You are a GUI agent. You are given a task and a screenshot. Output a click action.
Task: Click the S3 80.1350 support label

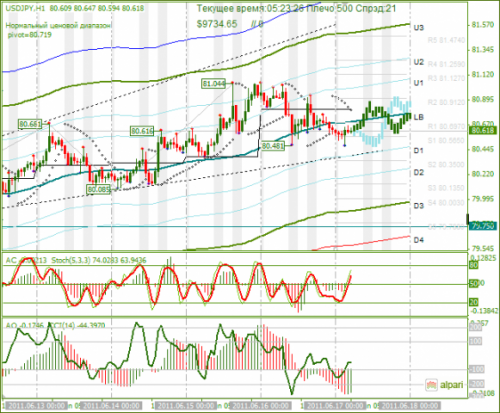click(x=446, y=188)
